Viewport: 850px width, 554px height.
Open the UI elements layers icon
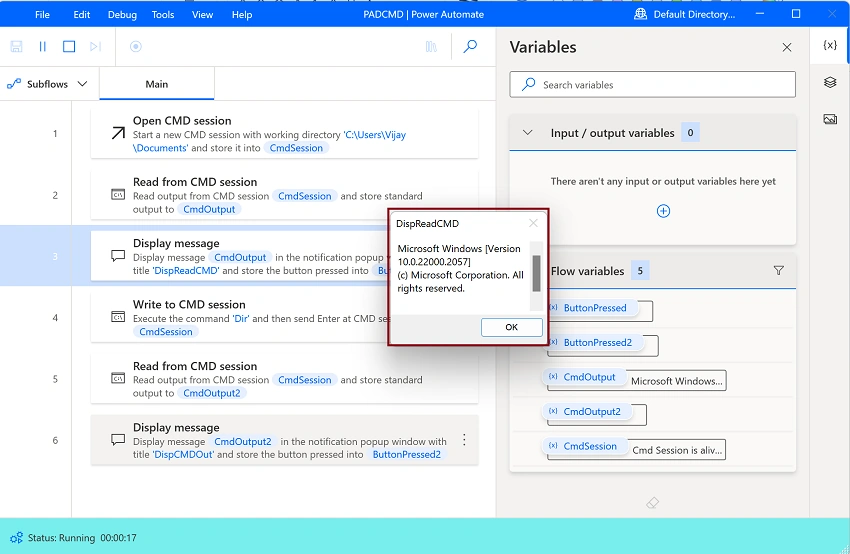[x=830, y=82]
